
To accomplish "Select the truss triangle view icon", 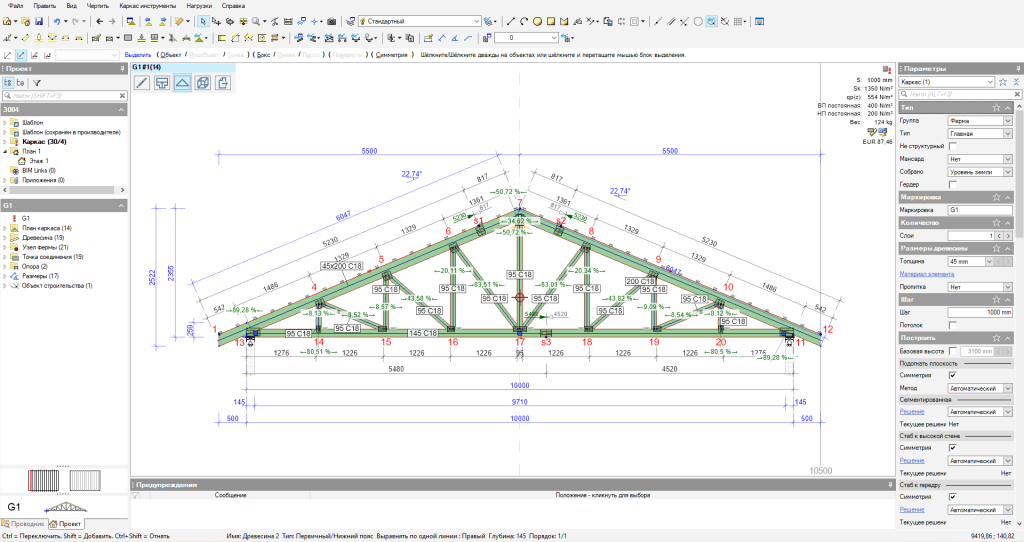I will pyautogui.click(x=182, y=82).
